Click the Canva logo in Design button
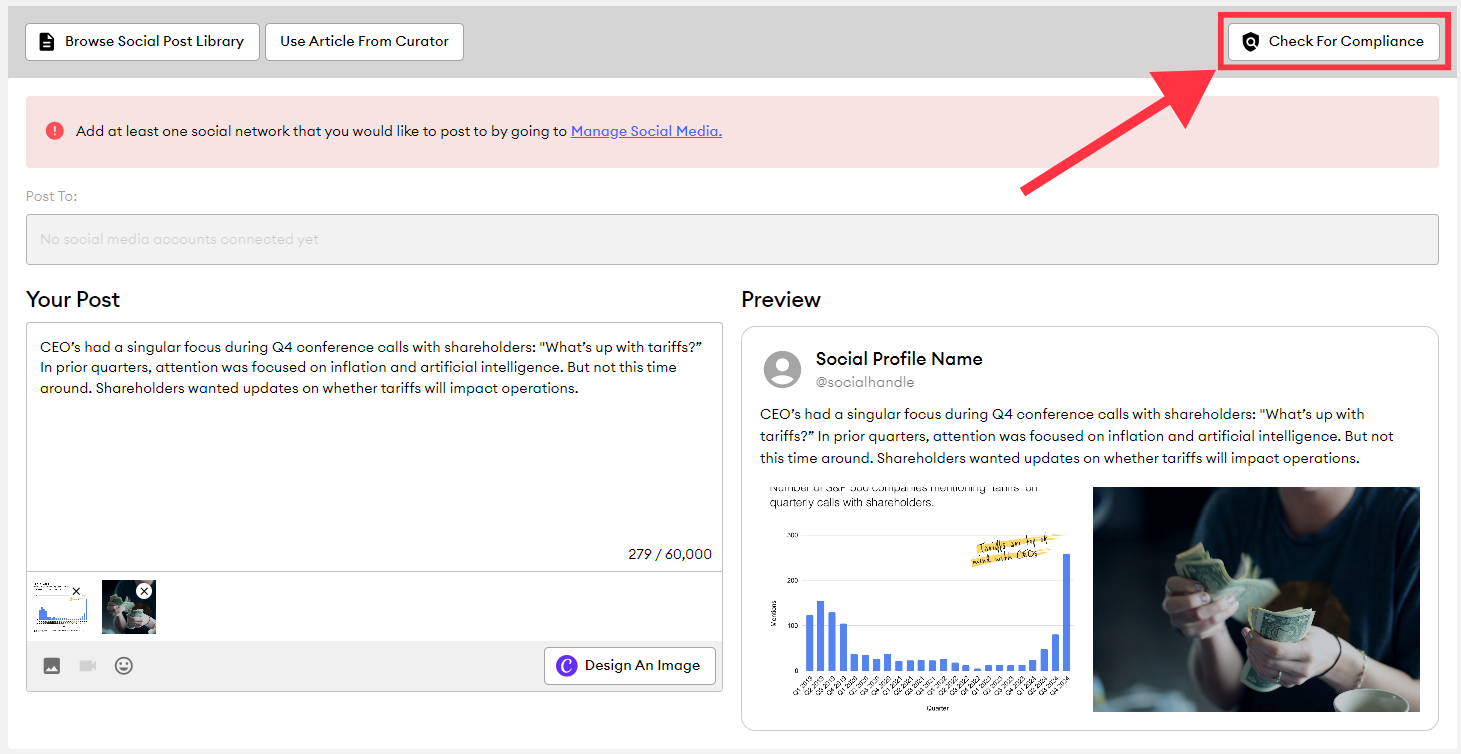Screen dimensions: 1461x754 pyautogui.click(x=567, y=666)
